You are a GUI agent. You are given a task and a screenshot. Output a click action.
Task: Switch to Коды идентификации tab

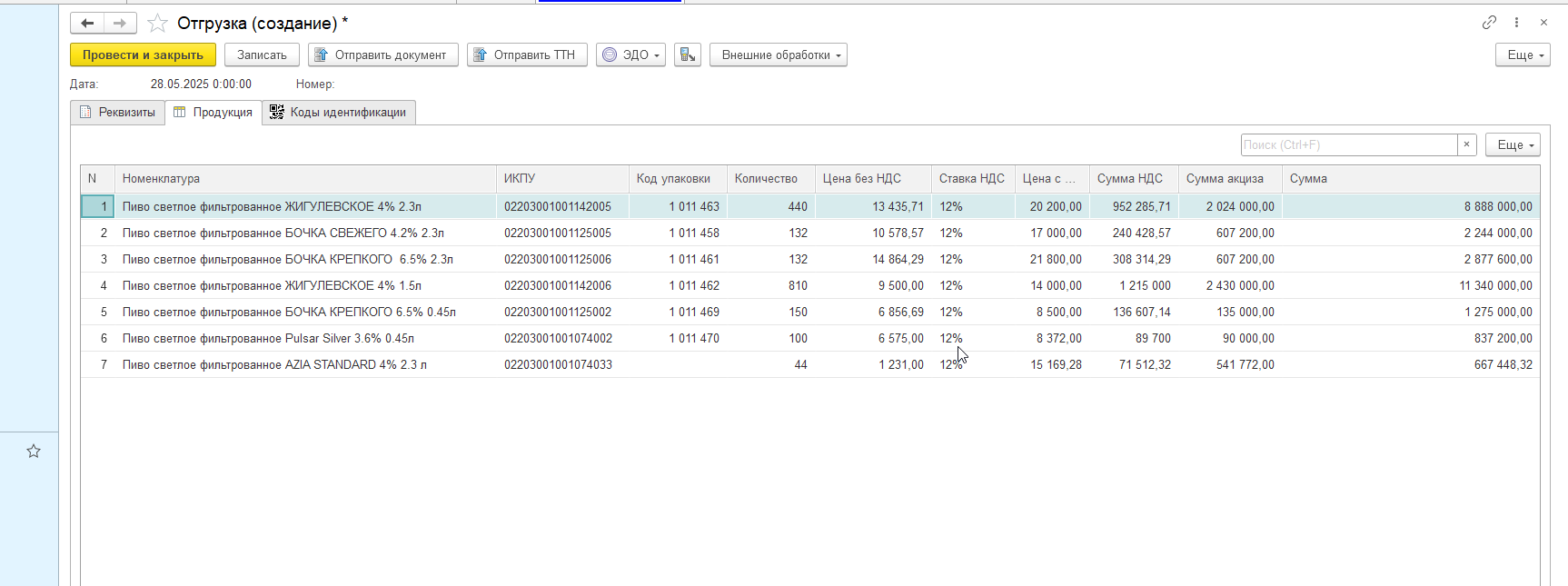[339, 113]
